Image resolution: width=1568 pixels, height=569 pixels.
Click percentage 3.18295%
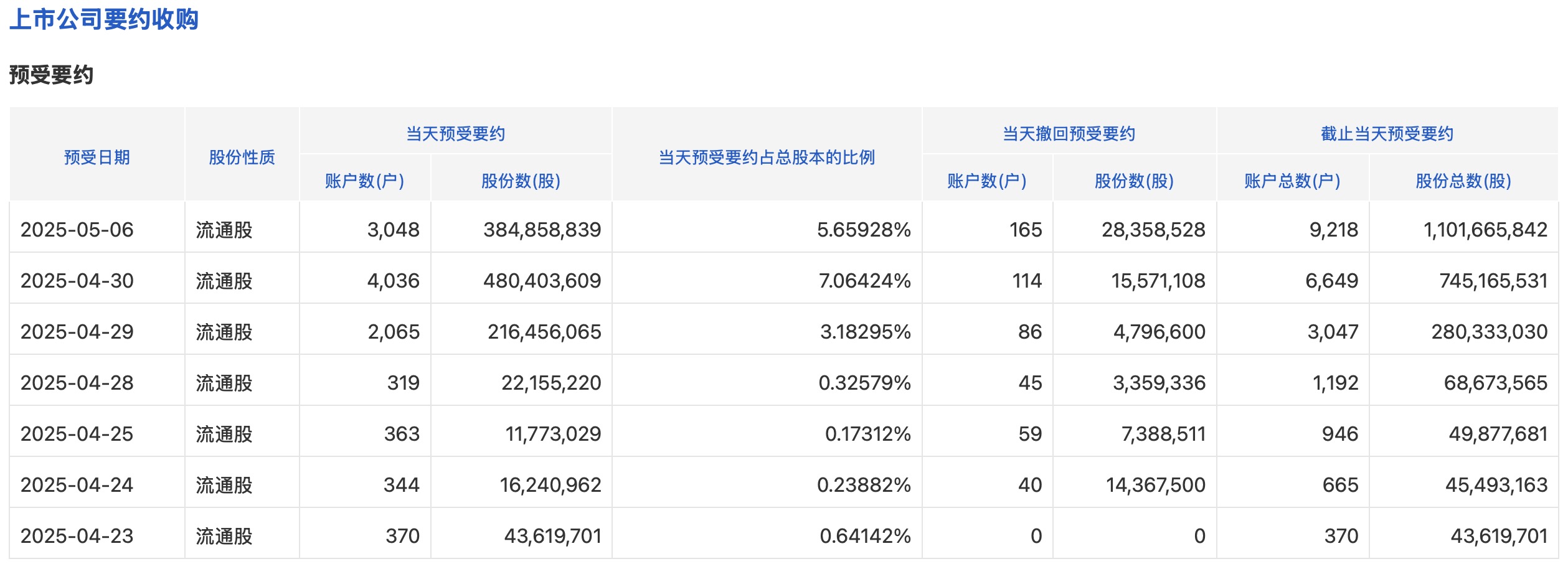(x=866, y=332)
